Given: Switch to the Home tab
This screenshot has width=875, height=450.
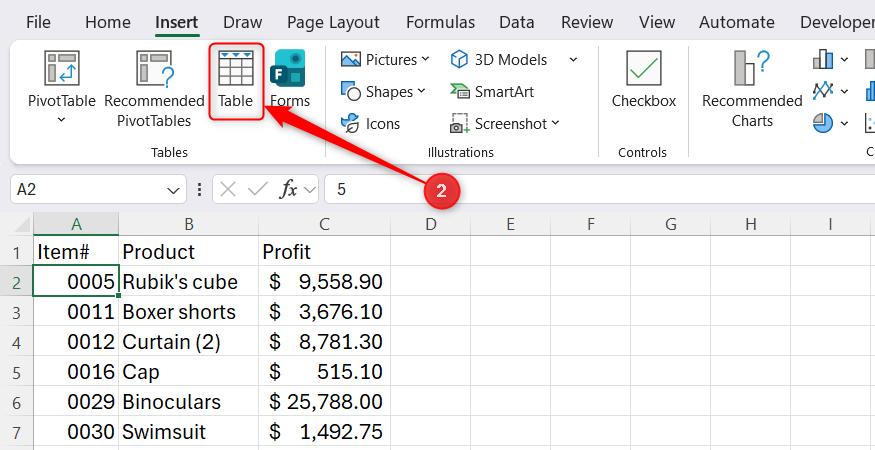Looking at the screenshot, I should (108, 22).
